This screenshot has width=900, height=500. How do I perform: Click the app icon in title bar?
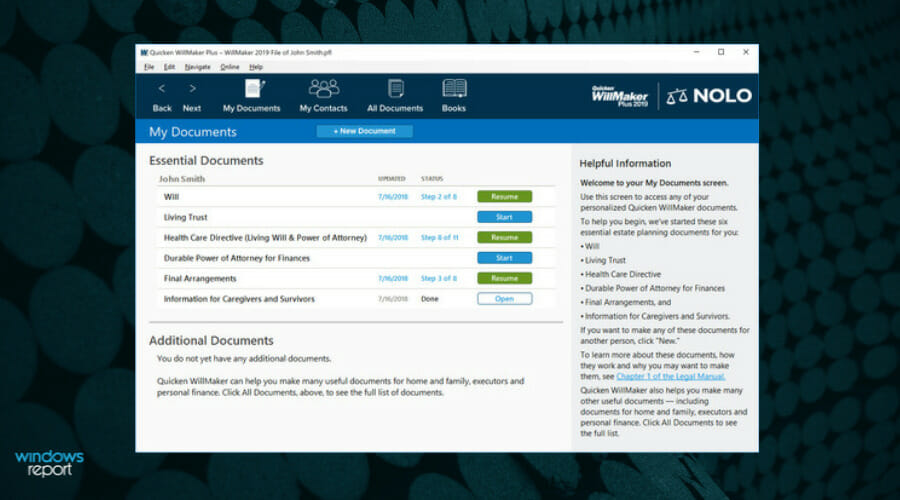point(144,52)
